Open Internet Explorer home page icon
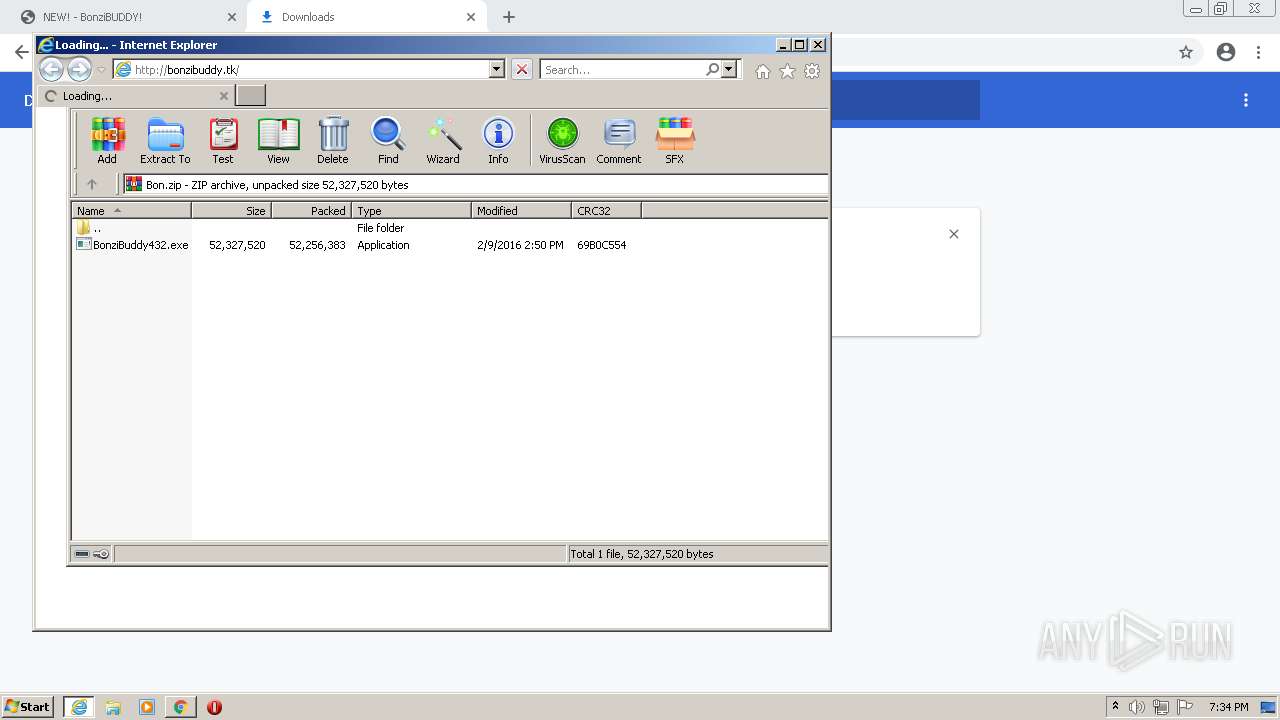This screenshot has width=1280, height=720. pos(763,71)
